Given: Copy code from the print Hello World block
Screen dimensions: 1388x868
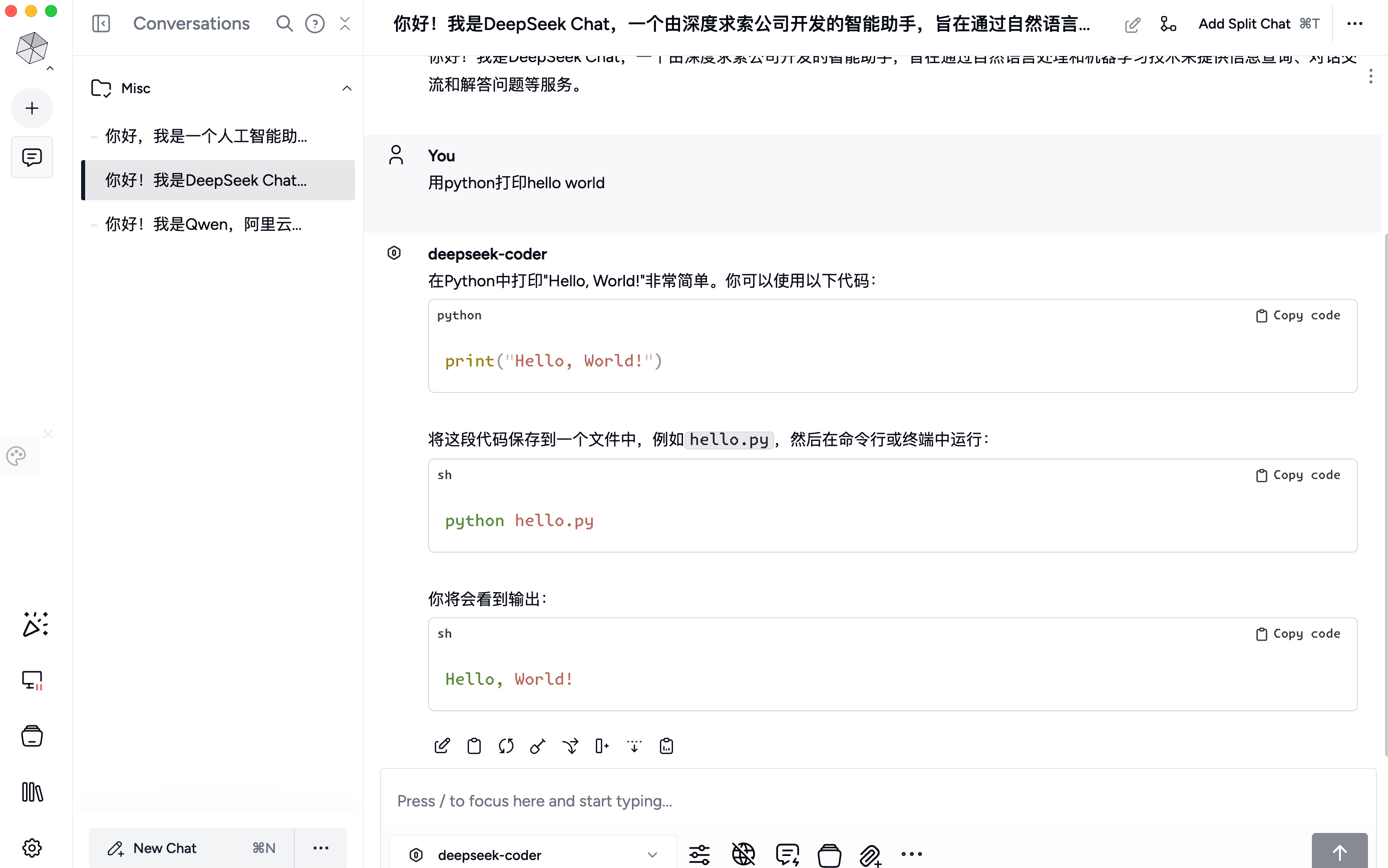Looking at the screenshot, I should click(1298, 315).
